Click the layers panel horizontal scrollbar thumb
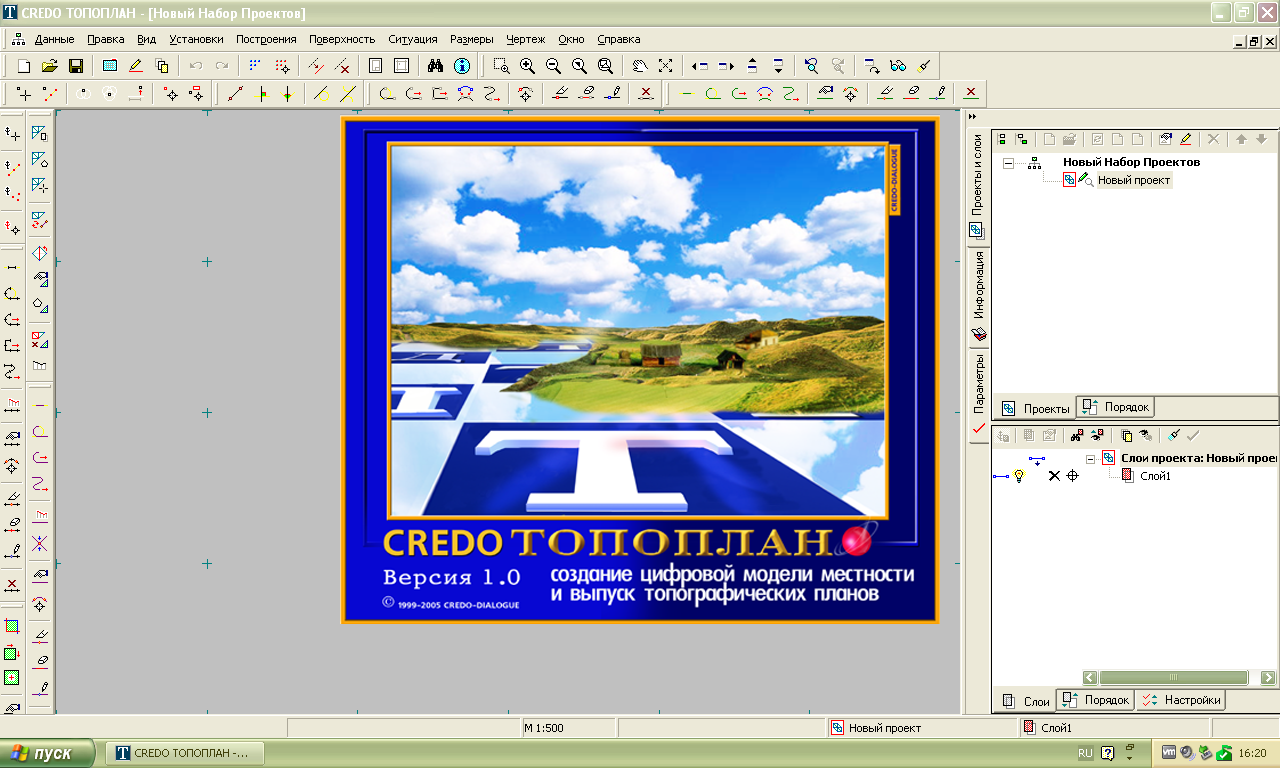1280x768 pixels. [x=1173, y=677]
